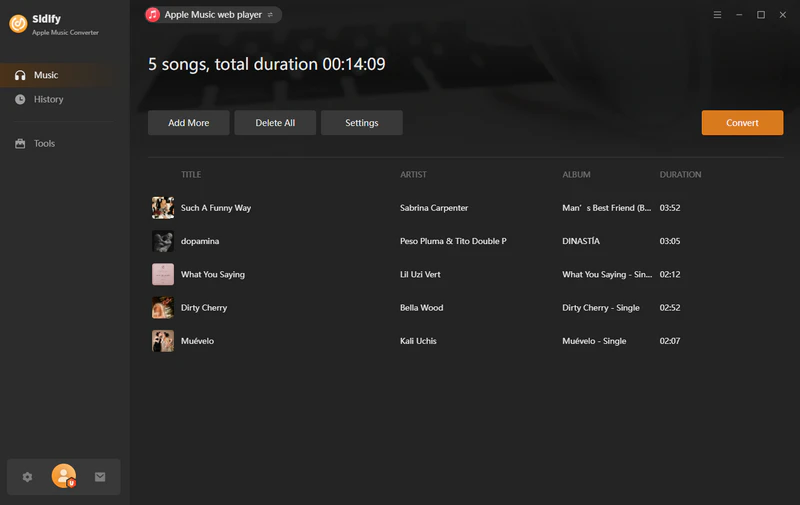Click artist Lil Uzi Vert
The height and width of the screenshot is (505, 800).
point(420,274)
